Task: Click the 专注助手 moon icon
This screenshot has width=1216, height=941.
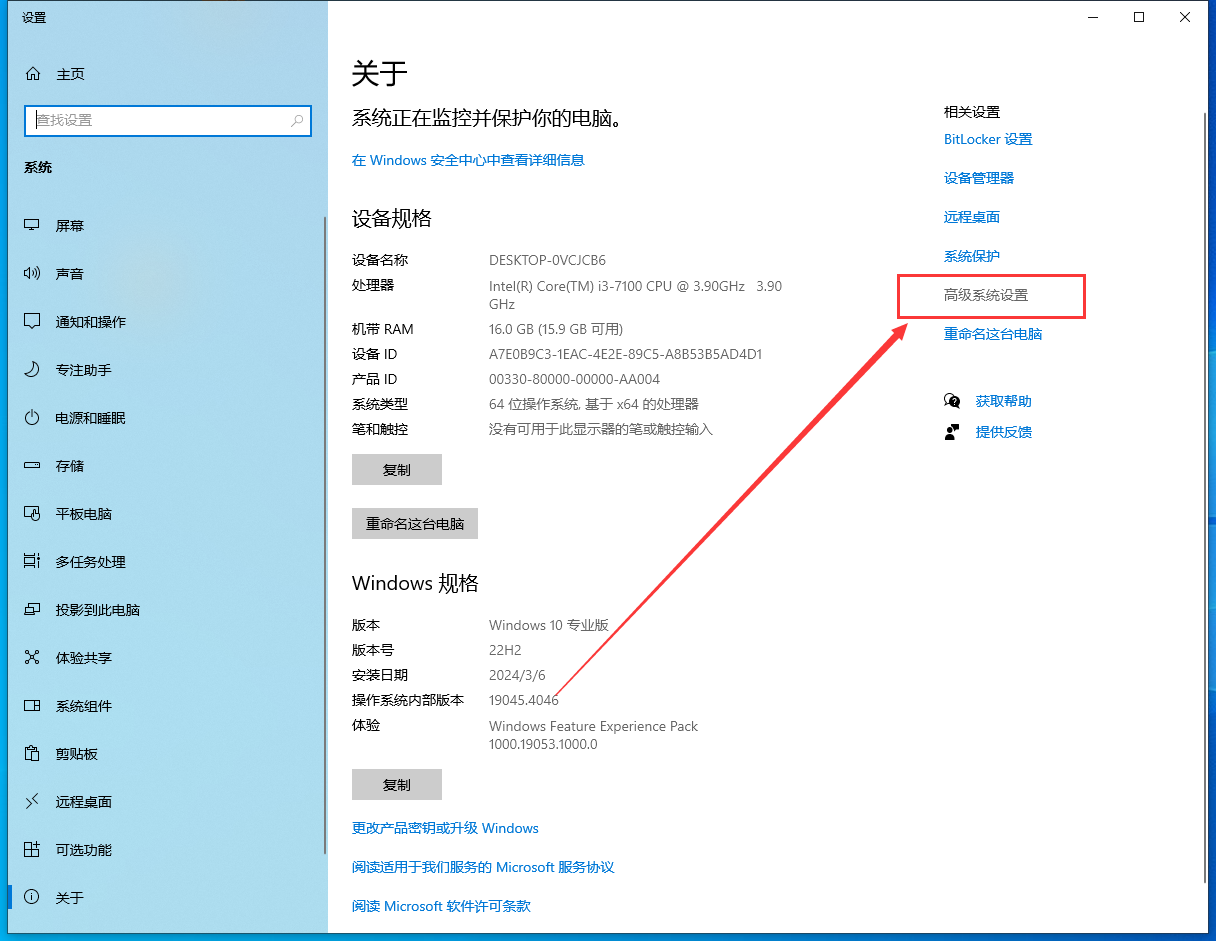Action: 32,370
